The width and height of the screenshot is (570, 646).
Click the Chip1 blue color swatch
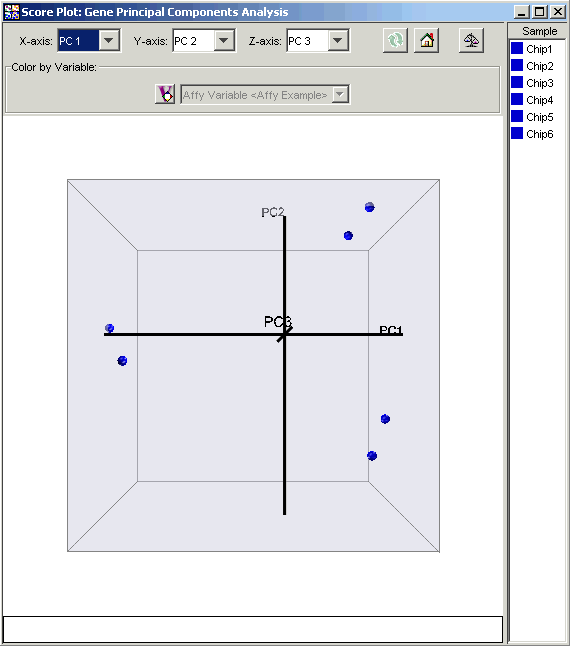point(517,48)
